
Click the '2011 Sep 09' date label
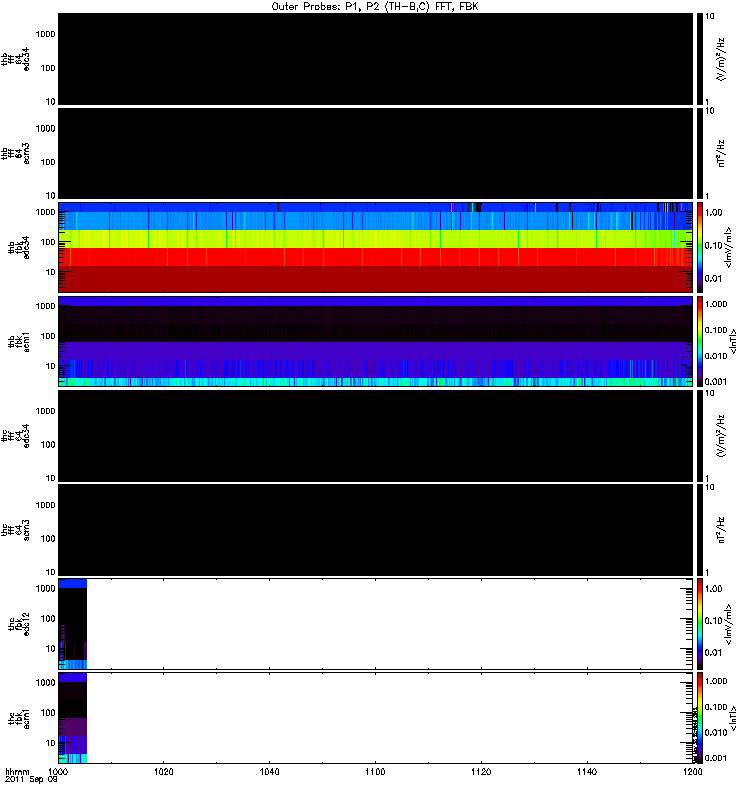click(31, 780)
